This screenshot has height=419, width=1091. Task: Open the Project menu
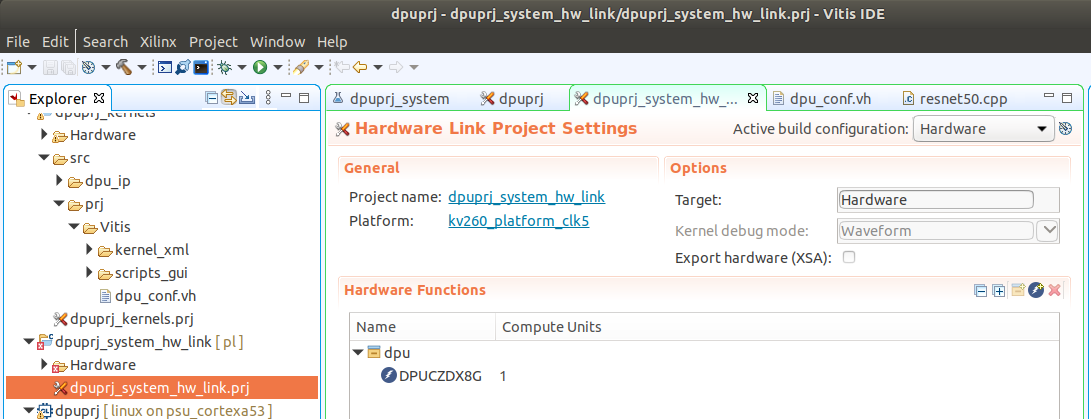214,42
